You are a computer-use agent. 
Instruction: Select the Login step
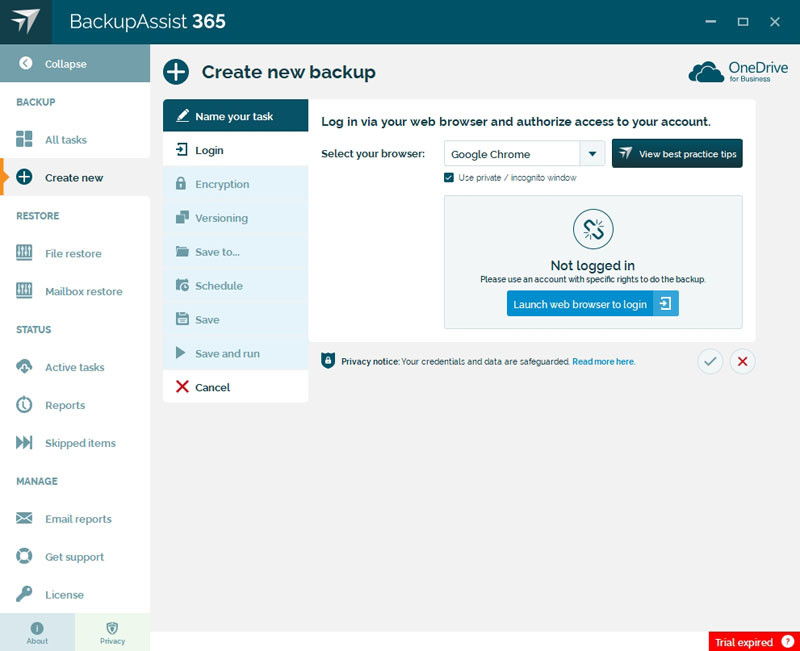[235, 149]
